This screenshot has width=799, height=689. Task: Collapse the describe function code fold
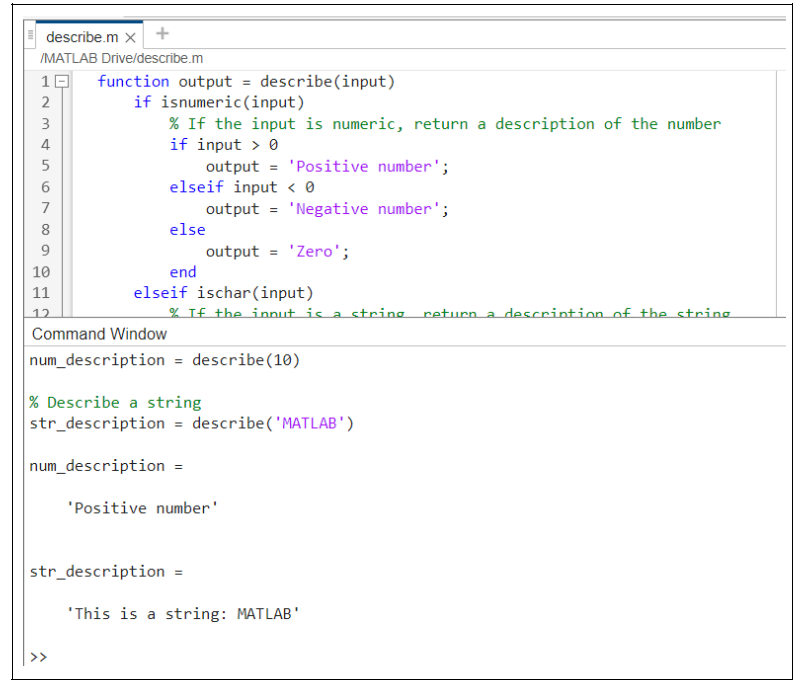[x=62, y=82]
